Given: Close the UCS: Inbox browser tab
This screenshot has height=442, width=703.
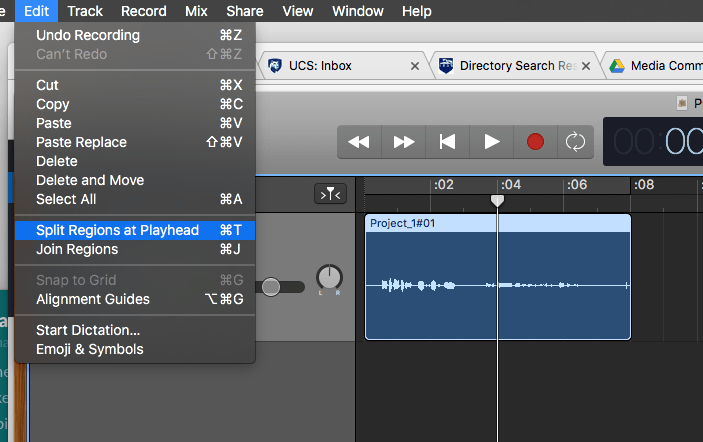Looking at the screenshot, I should pos(415,66).
